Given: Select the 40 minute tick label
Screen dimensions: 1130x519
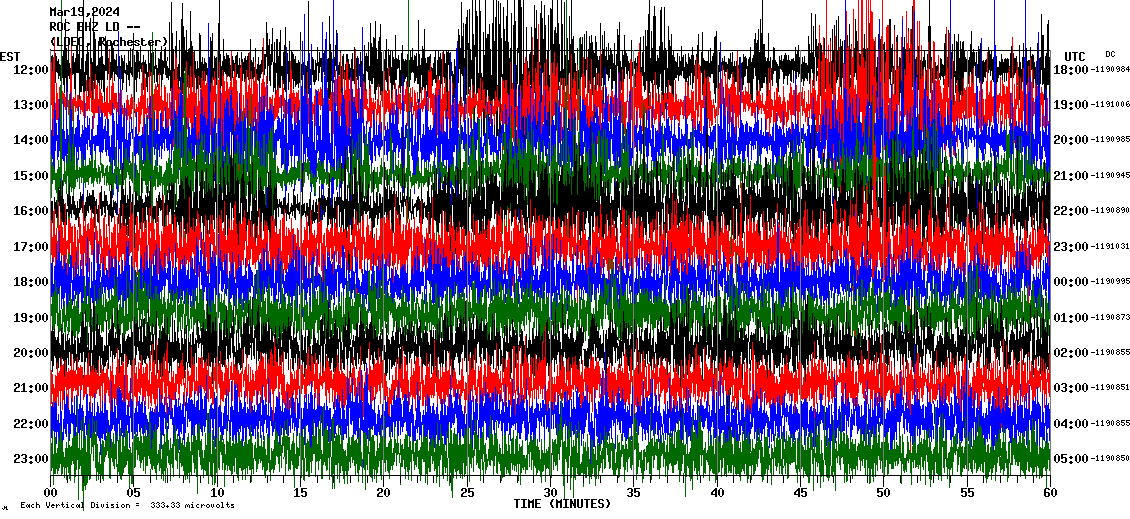Looking at the screenshot, I should coord(717,493).
